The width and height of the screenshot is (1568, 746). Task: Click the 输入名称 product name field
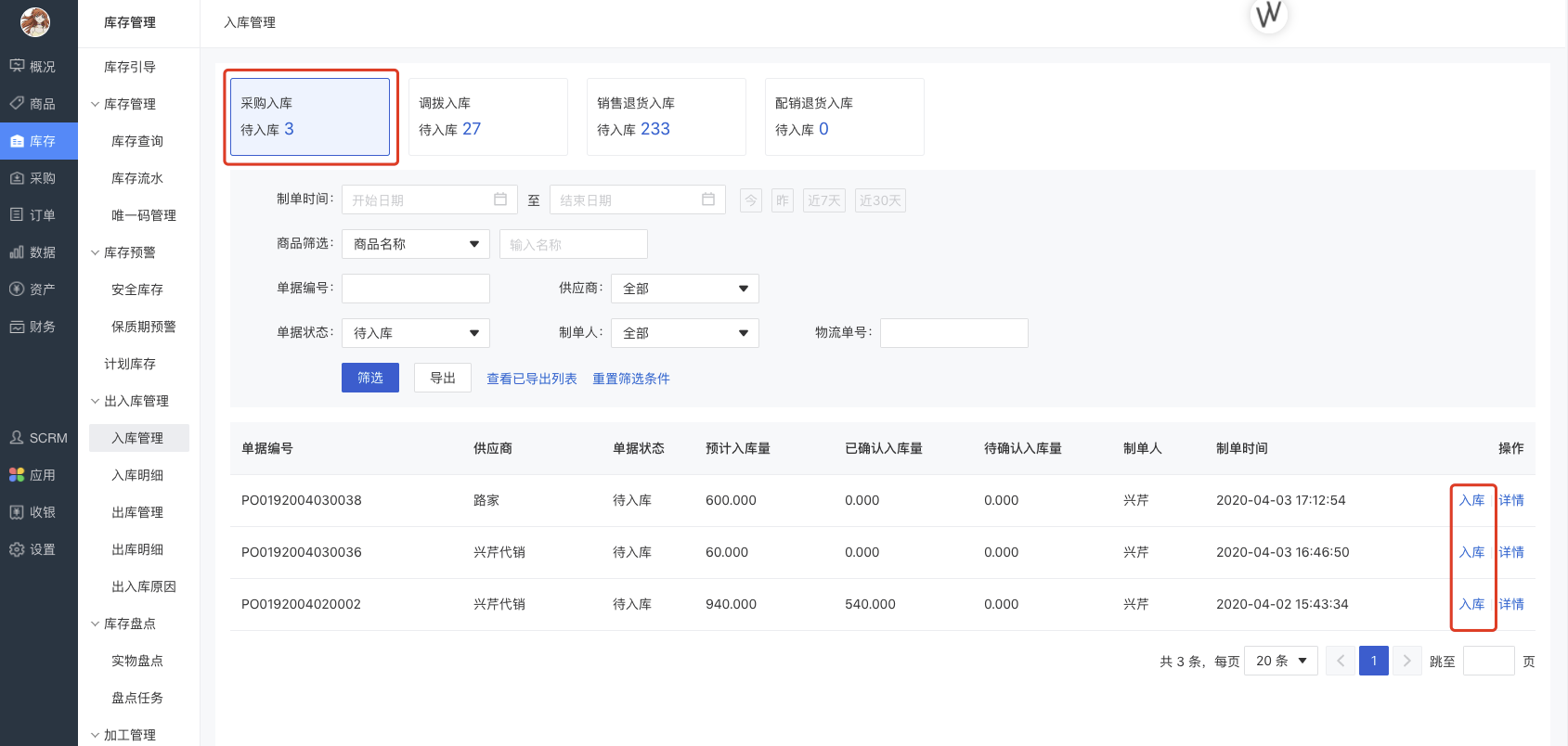coord(574,244)
